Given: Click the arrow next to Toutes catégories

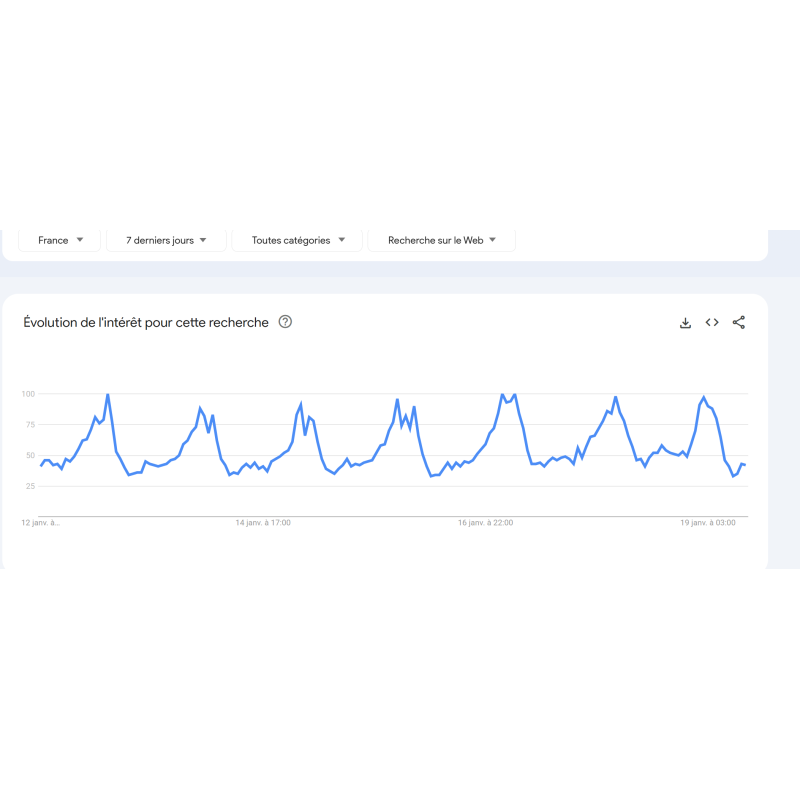Looking at the screenshot, I should pos(342,240).
